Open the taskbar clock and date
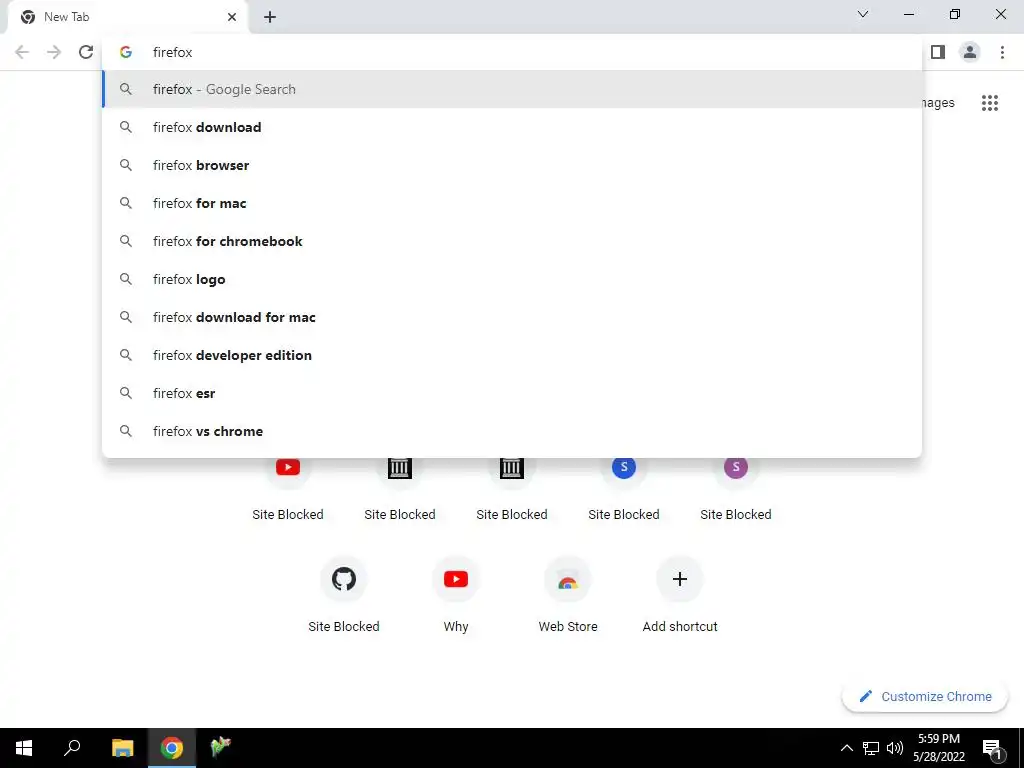This screenshot has width=1024, height=768. [x=938, y=748]
